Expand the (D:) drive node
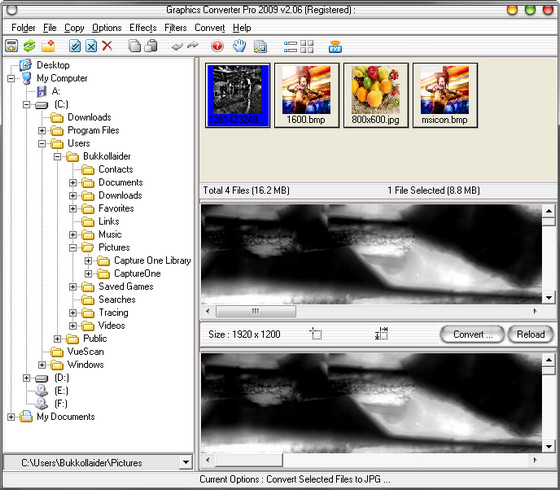This screenshot has height=490, width=560. click(26, 378)
